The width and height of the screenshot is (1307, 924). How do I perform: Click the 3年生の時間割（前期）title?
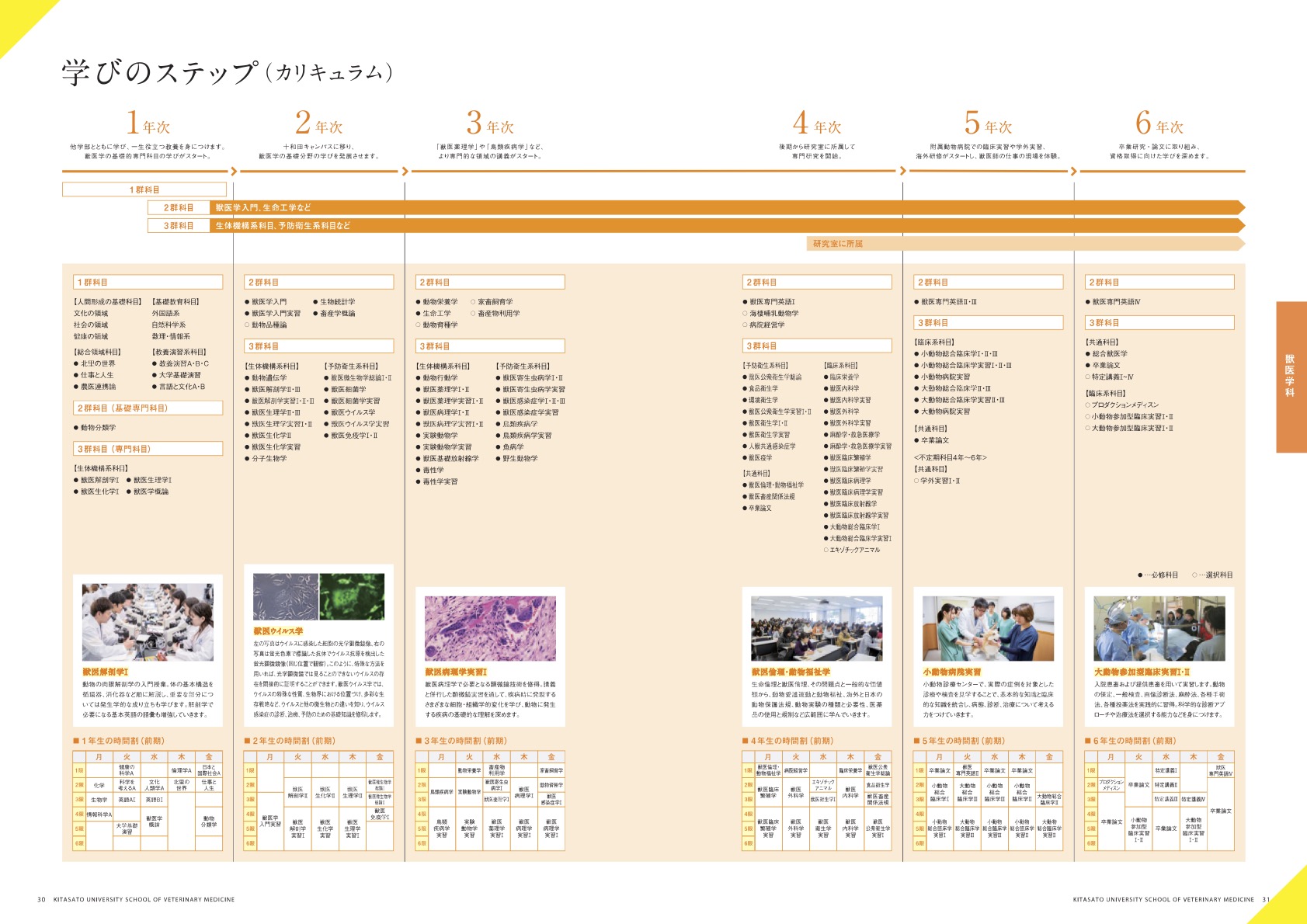(461, 741)
